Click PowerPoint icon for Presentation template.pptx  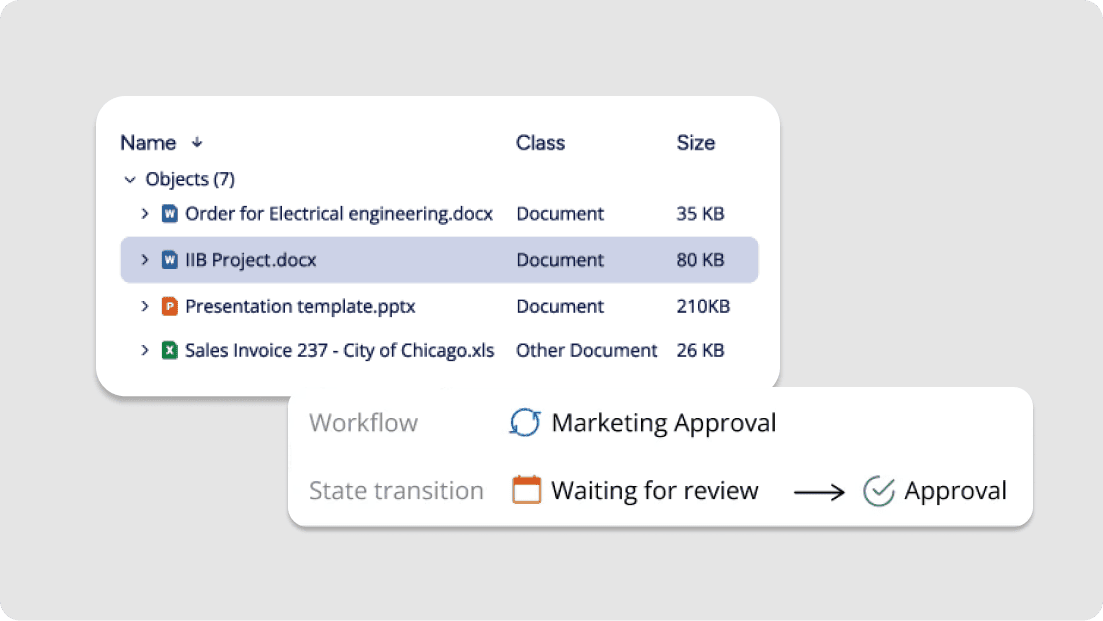click(169, 306)
